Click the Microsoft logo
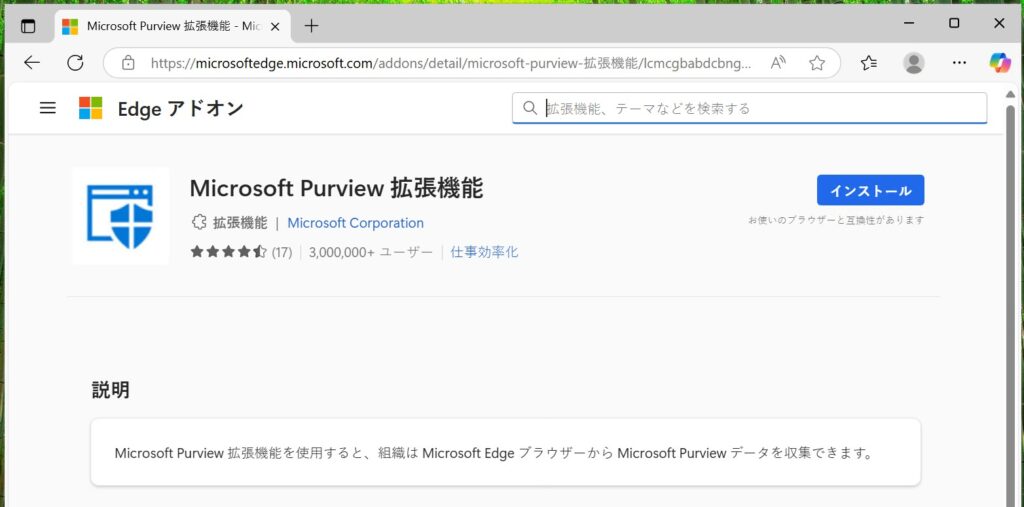 pyautogui.click(x=91, y=108)
